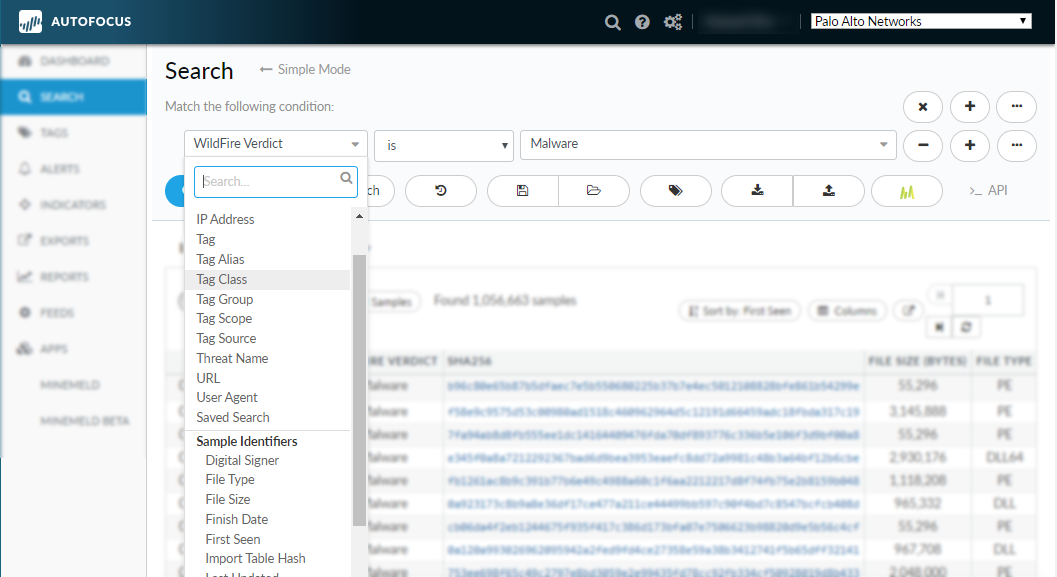1057x577 pixels.
Task: Click the green MineMeld icon button
Action: 907,191
